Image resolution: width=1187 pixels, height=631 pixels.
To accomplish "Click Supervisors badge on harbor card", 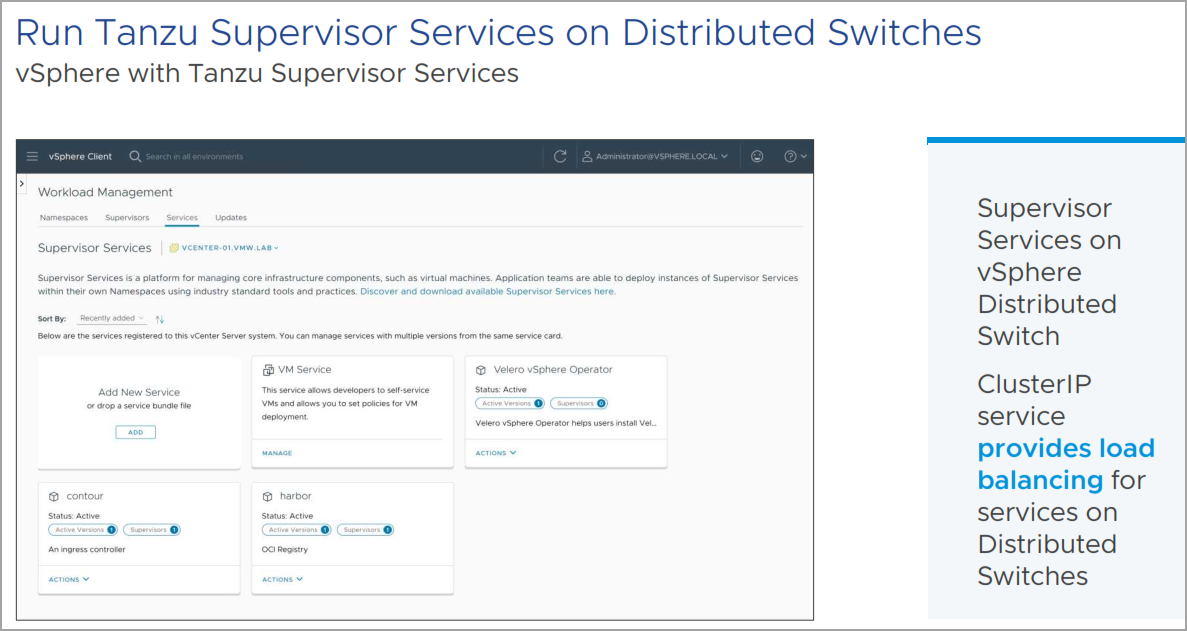I will click(366, 530).
